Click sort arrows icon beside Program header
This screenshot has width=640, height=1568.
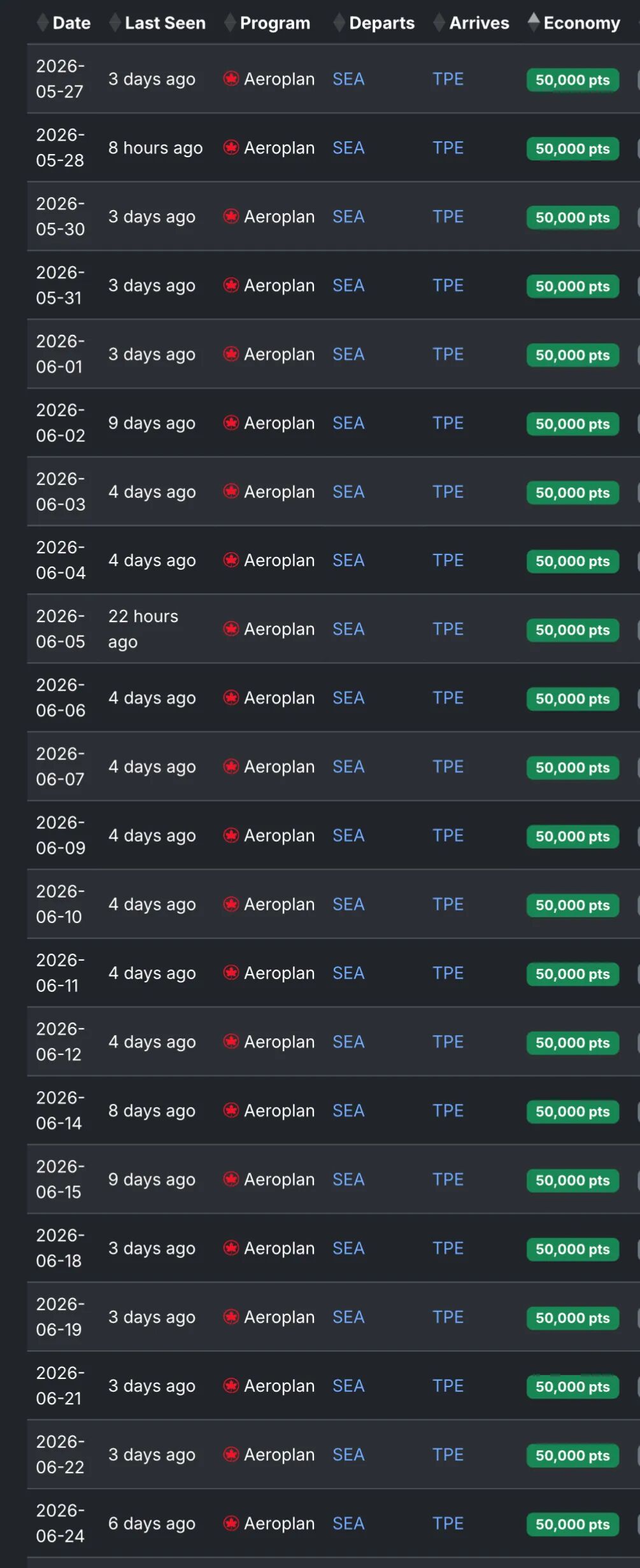[230, 23]
